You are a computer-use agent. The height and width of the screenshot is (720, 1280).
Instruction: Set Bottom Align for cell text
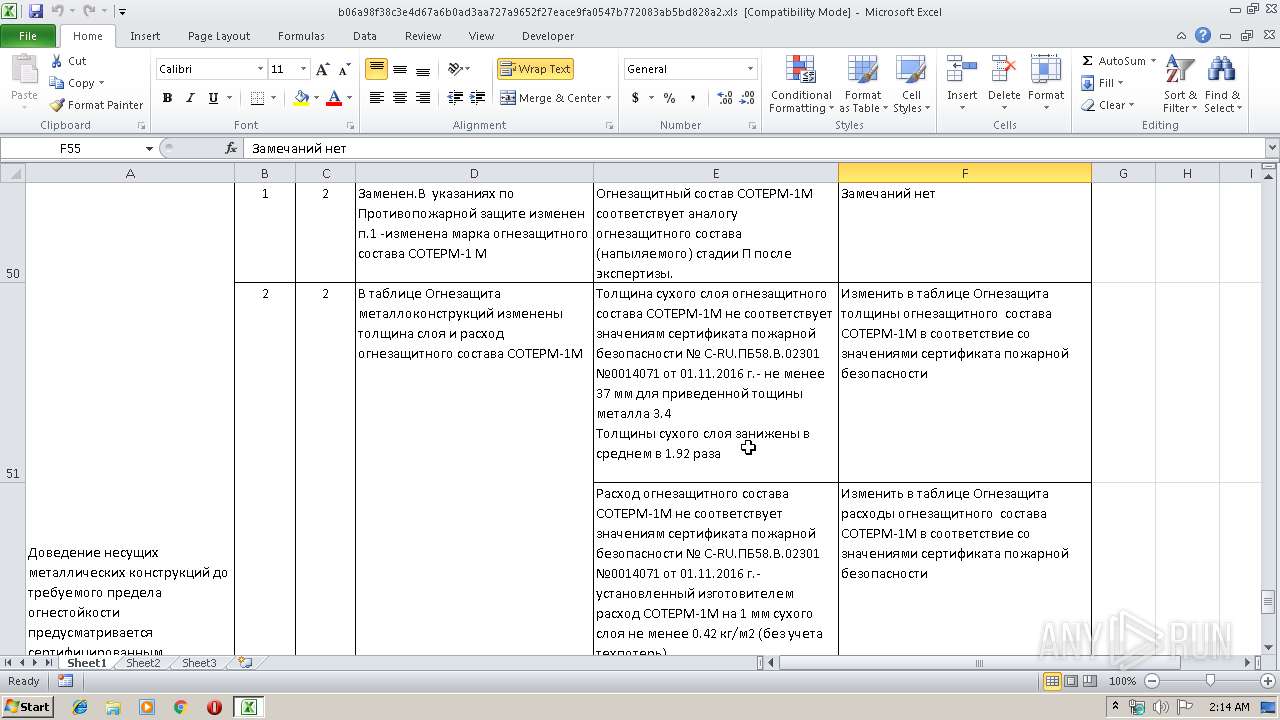[x=422, y=69]
